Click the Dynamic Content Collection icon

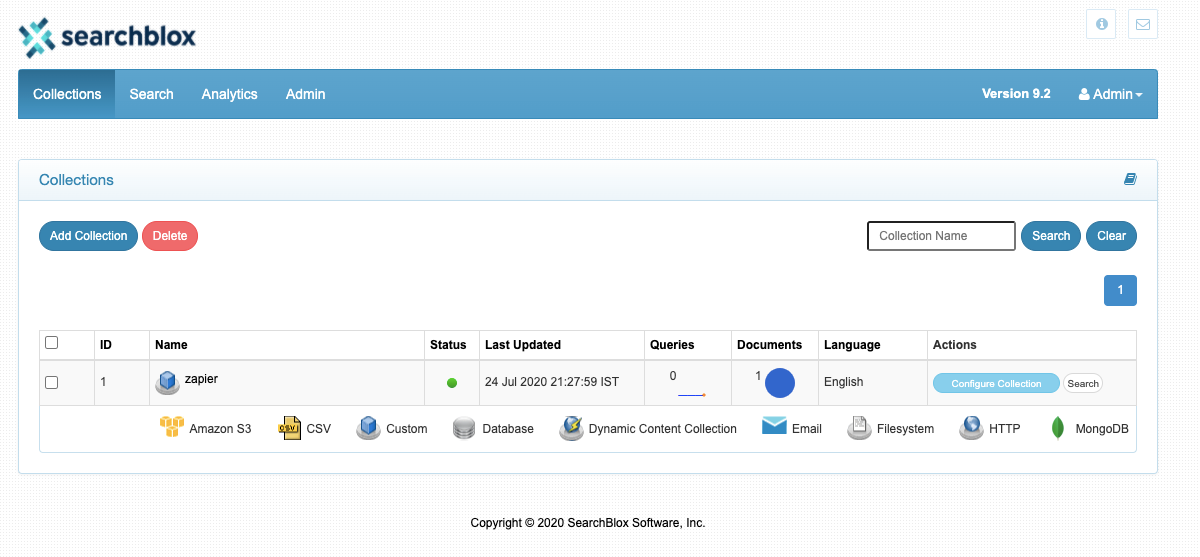[571, 428]
